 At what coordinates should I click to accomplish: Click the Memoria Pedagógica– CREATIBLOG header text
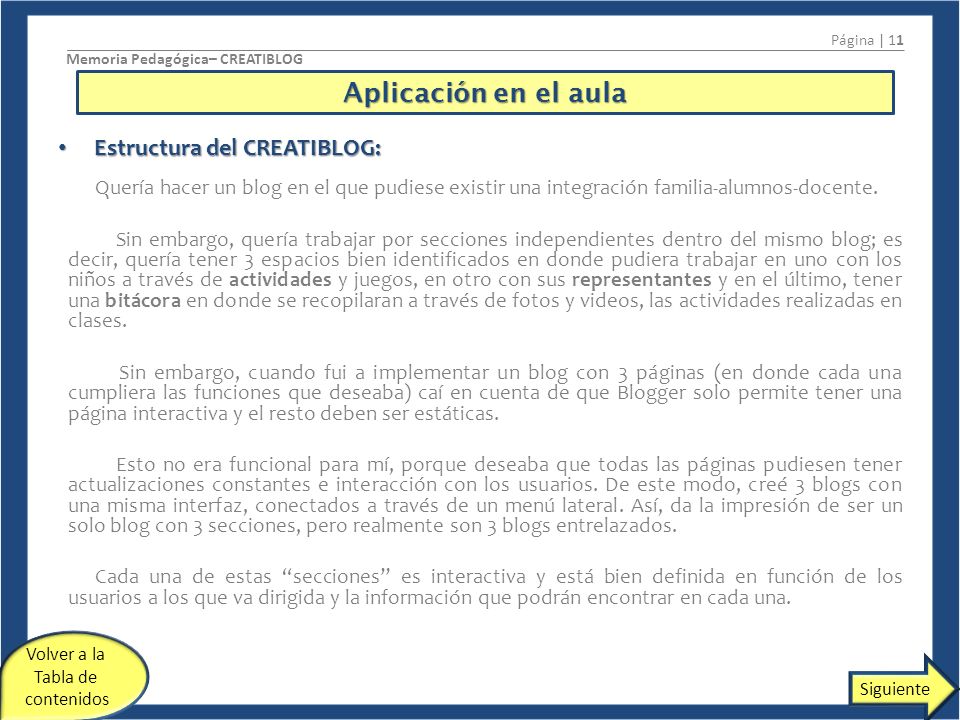tap(184, 59)
